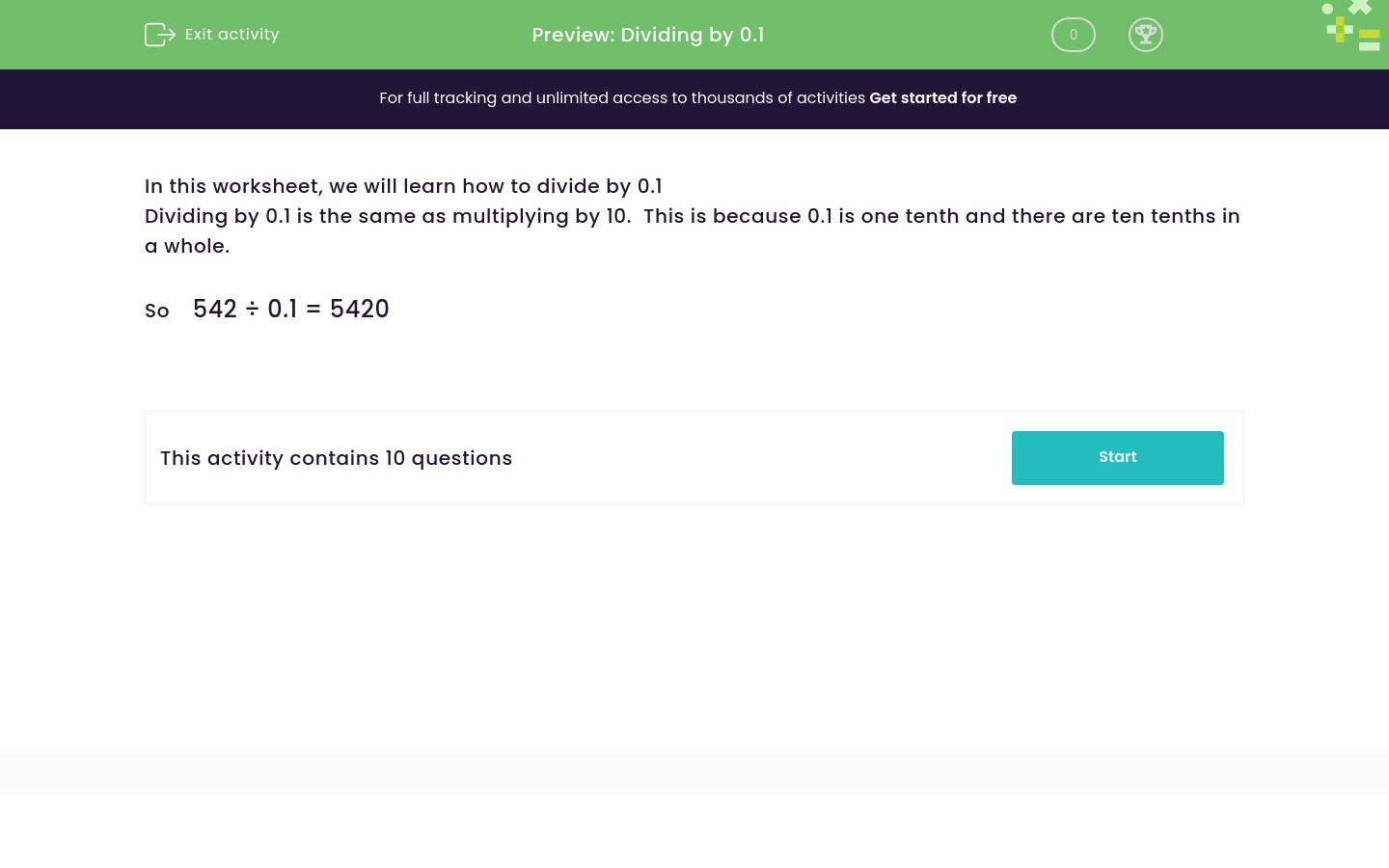The height and width of the screenshot is (868, 1389).
Task: Select the Preview: Dividing by 0.1 title
Action: pos(648,35)
